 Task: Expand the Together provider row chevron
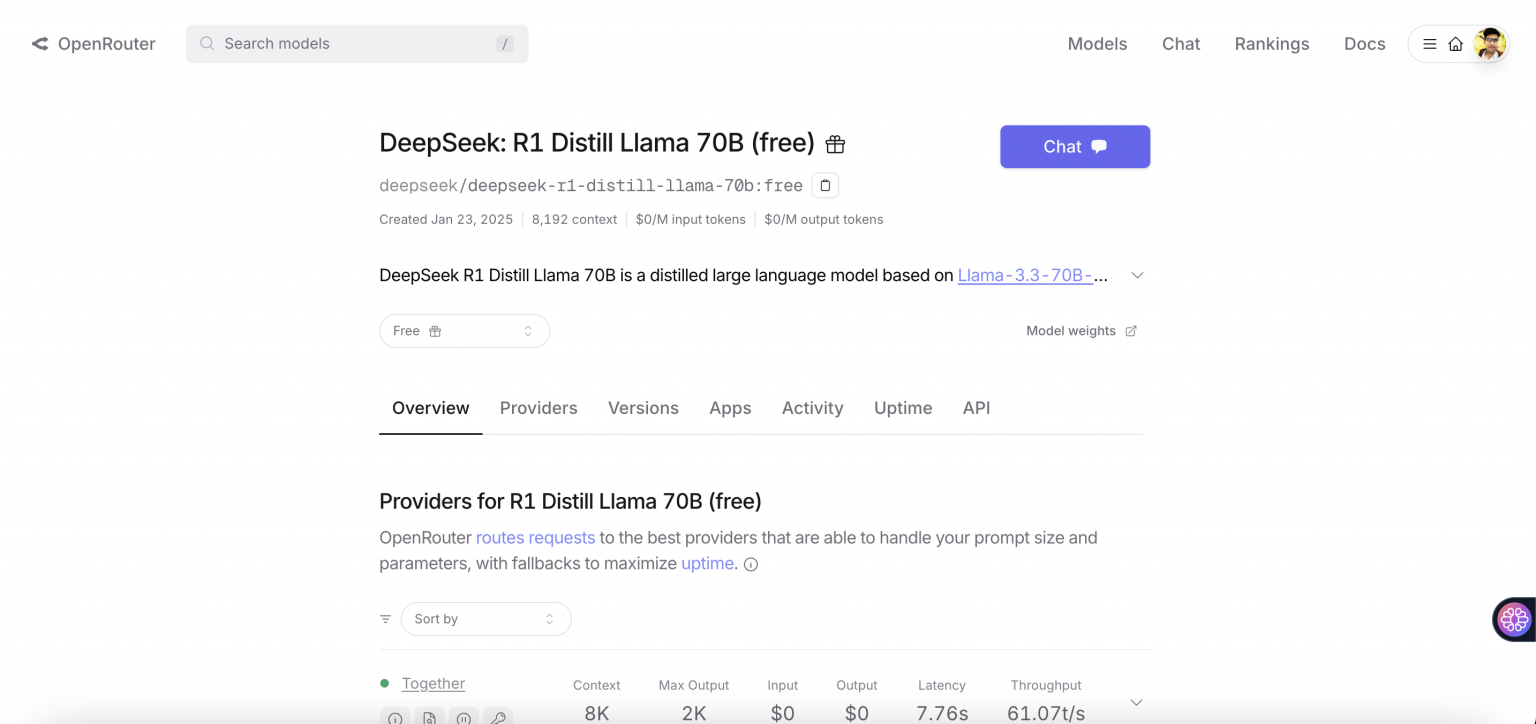1136,701
